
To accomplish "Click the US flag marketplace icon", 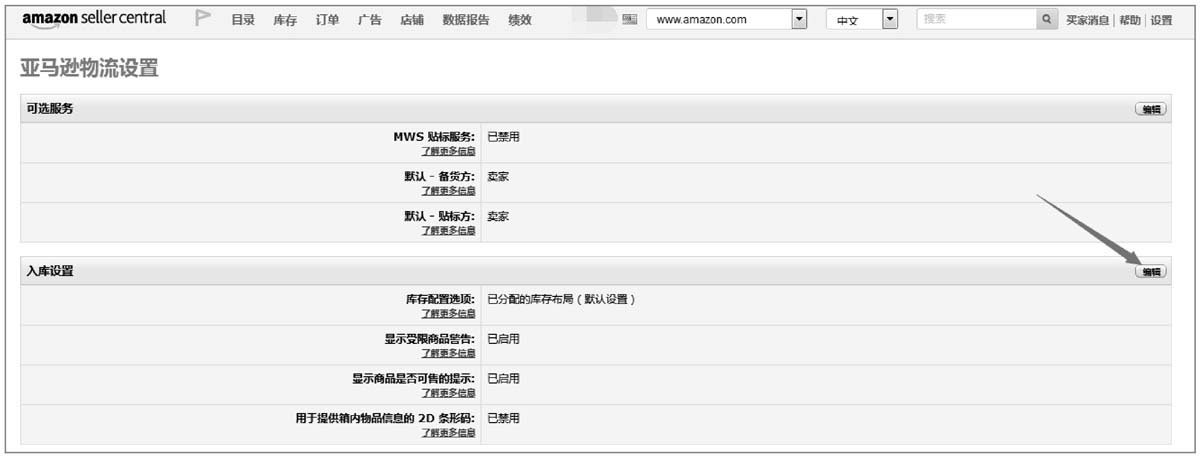I will click(630, 19).
